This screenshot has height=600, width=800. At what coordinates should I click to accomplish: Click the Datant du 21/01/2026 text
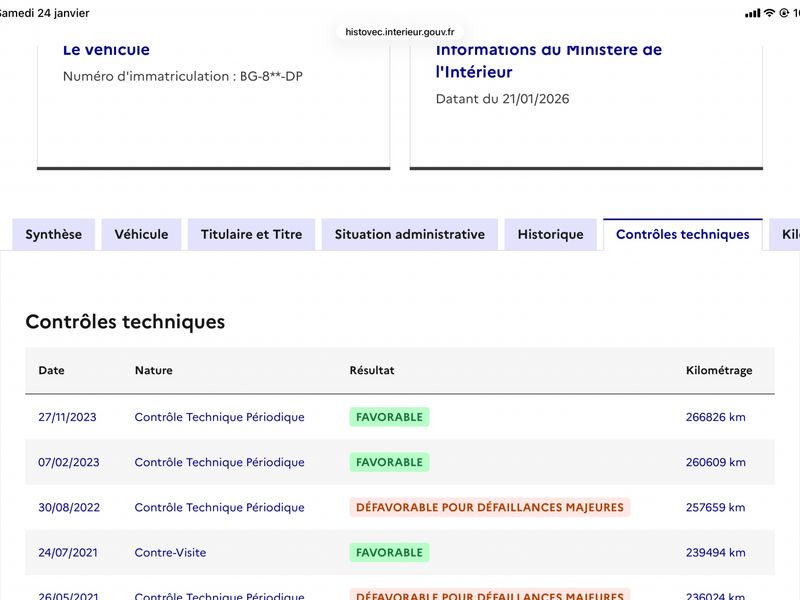point(503,99)
